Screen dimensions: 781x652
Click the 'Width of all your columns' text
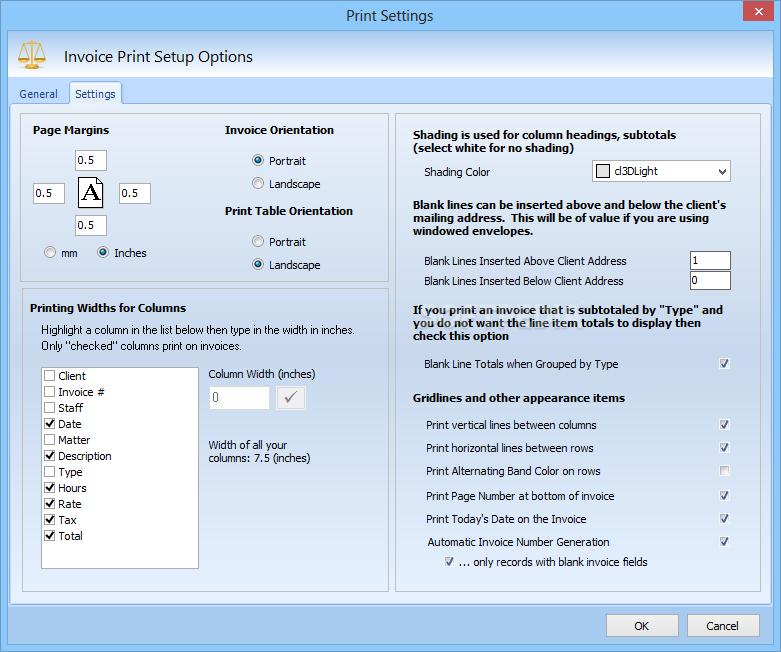[259, 451]
